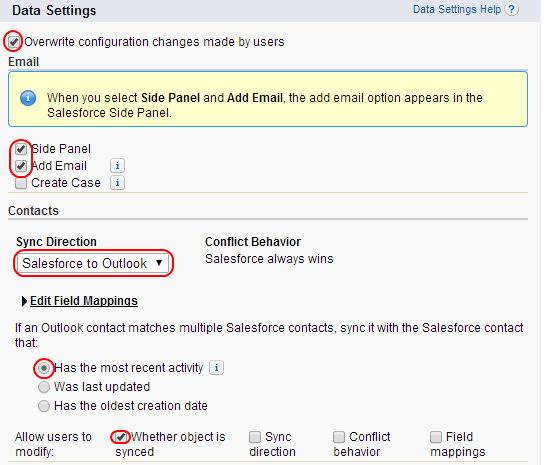Click the Data Settings Help question mark icon
The height and width of the screenshot is (465, 546).
point(511,9)
